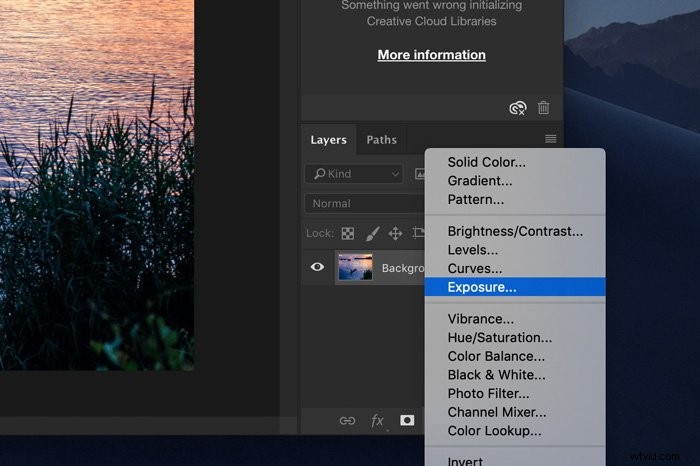Image resolution: width=700 pixels, height=466 pixels.
Task: Lock position move icon
Action: (x=395, y=233)
